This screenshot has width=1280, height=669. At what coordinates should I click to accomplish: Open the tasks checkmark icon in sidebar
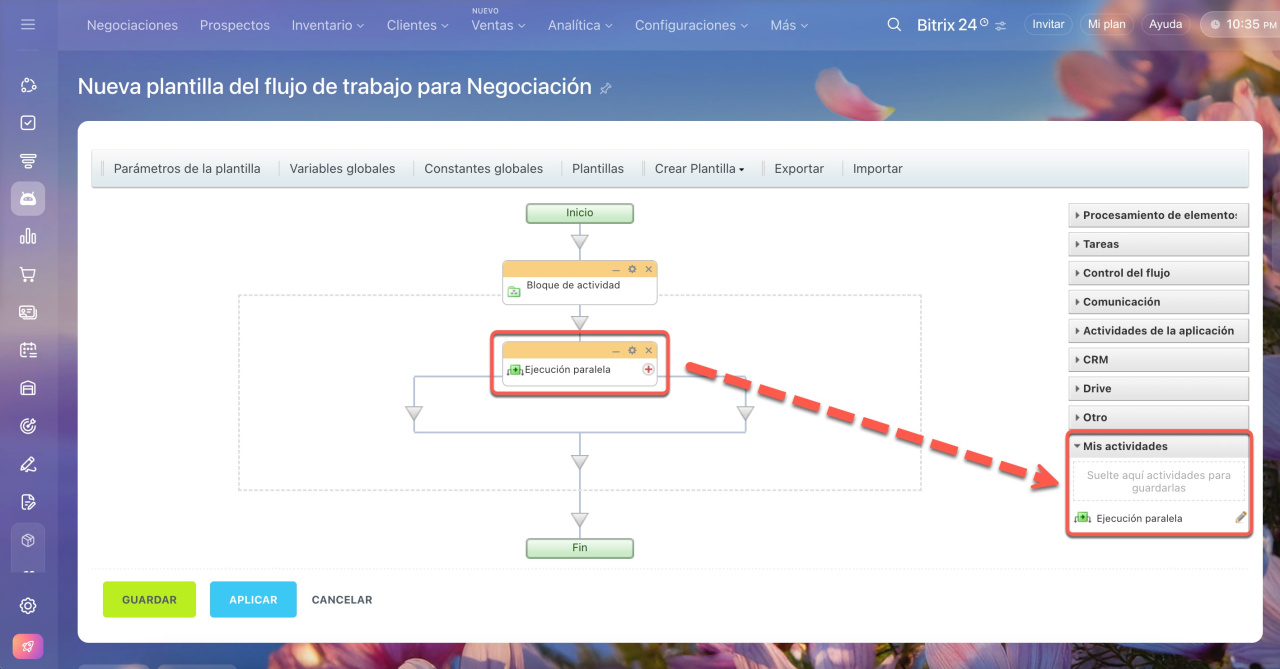coord(28,123)
